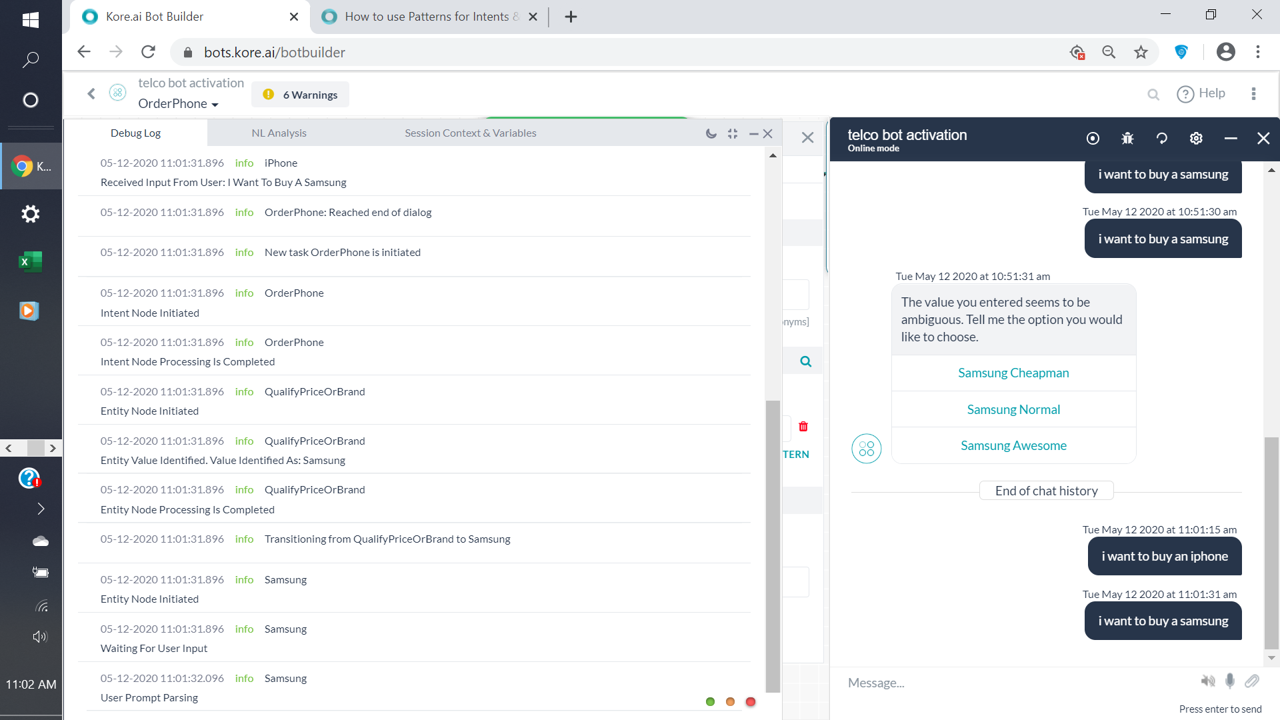Go back in the browser
The image size is (1280, 720).
point(84,52)
